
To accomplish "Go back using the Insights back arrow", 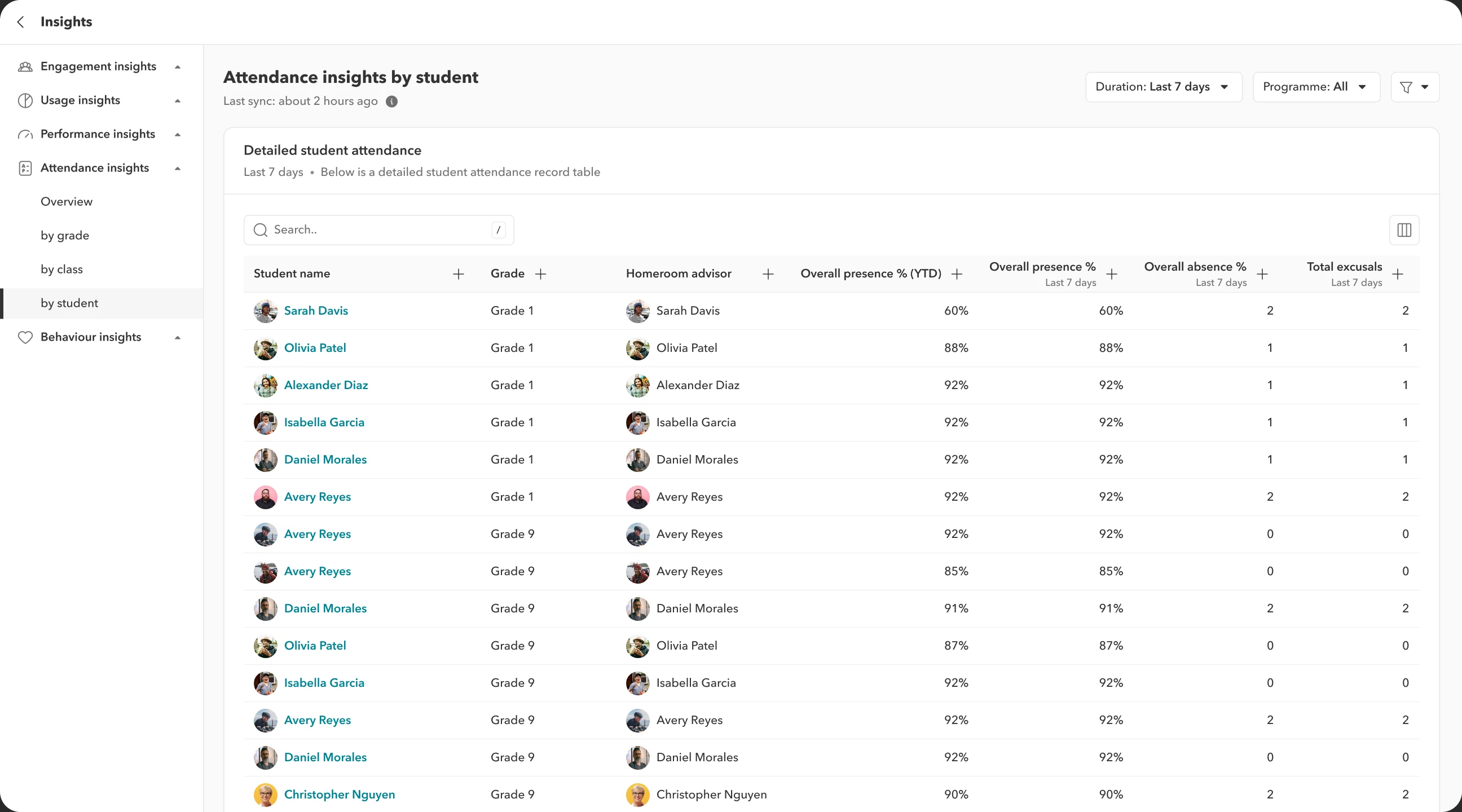I will coord(21,22).
